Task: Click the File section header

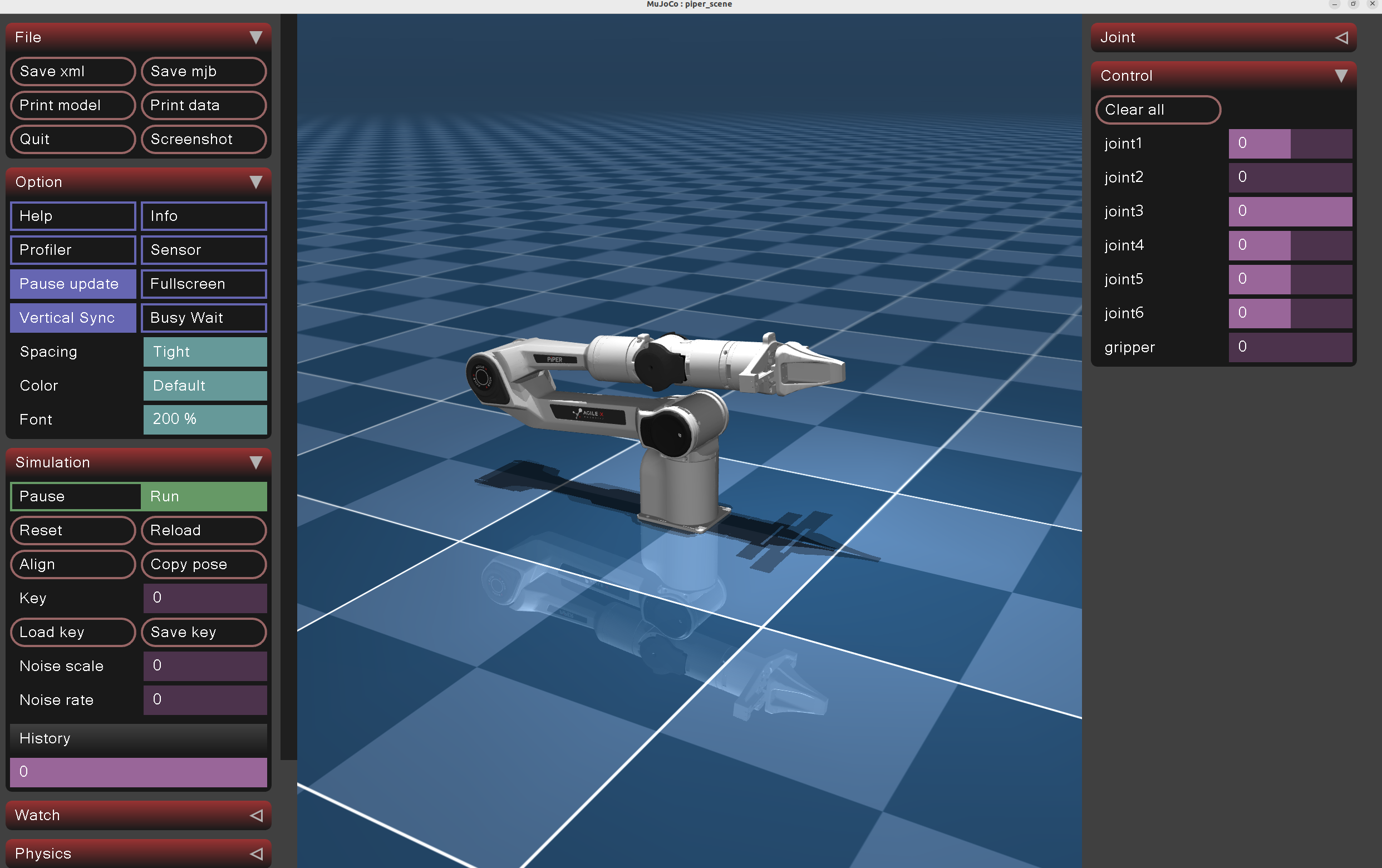Action: coord(139,37)
